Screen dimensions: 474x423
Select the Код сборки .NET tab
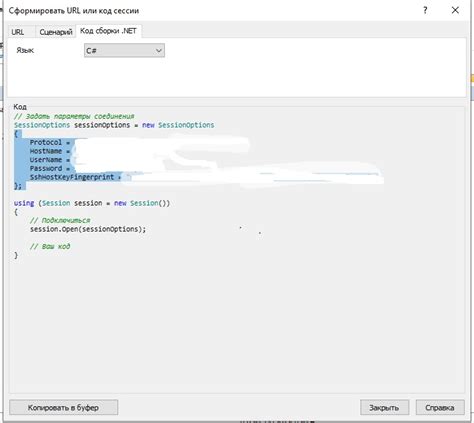tap(108, 31)
